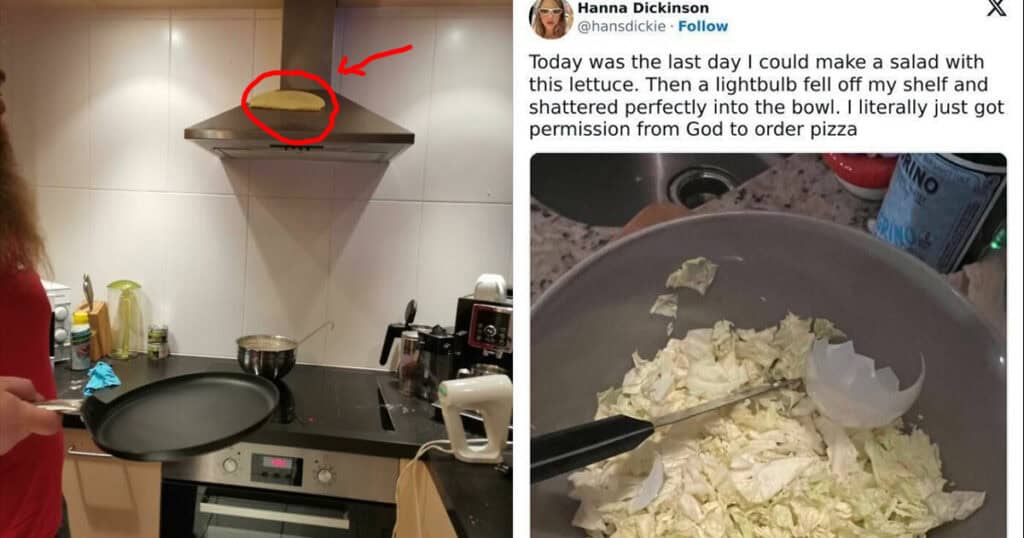Open the kitchen pancake photo
Viewport: 1024px width, 538px height.
[256, 269]
